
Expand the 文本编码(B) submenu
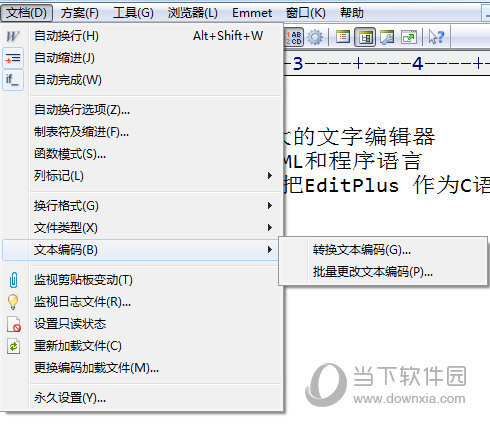(141, 250)
